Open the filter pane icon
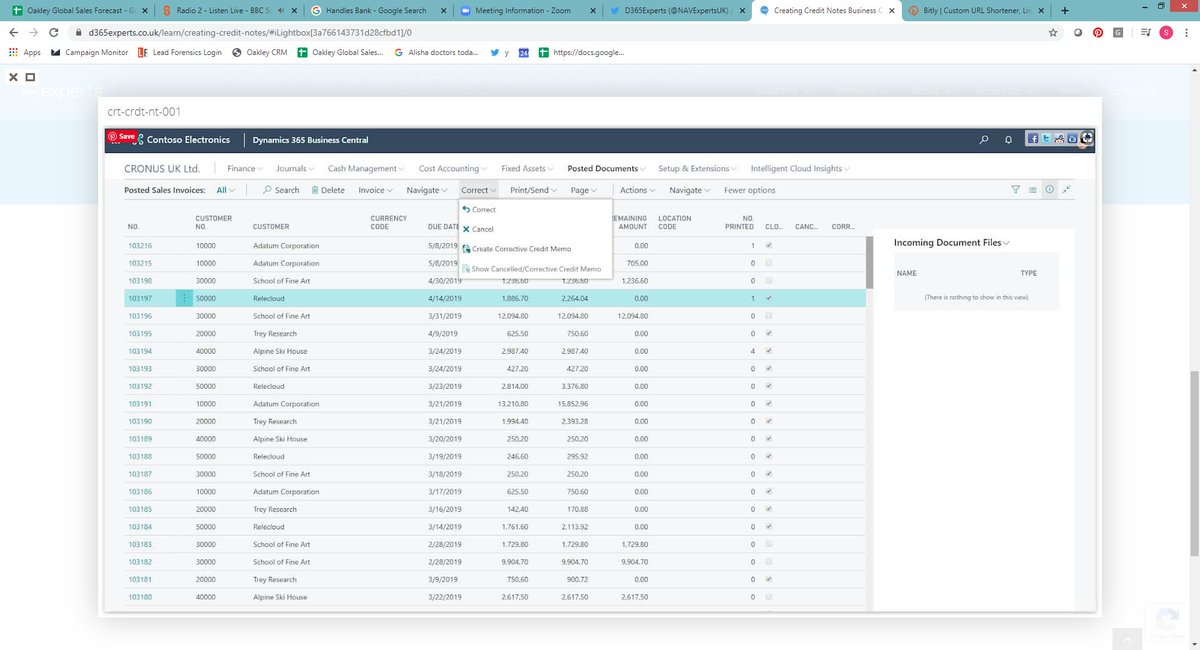Viewport: 1200px width, 650px height. 1015,189
